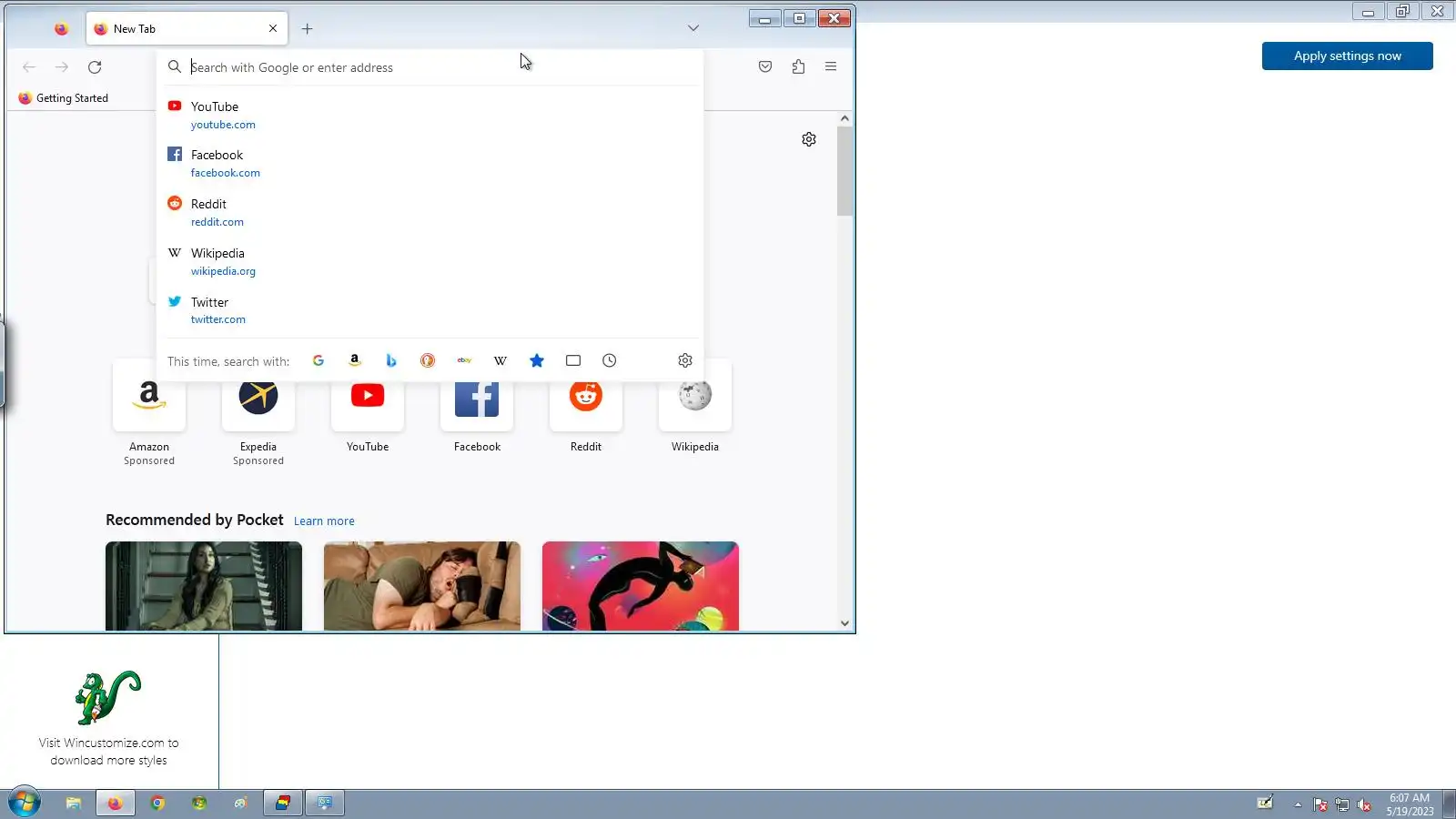Open the Pocket story with sleeping man
1456x819 pixels.
(422, 586)
